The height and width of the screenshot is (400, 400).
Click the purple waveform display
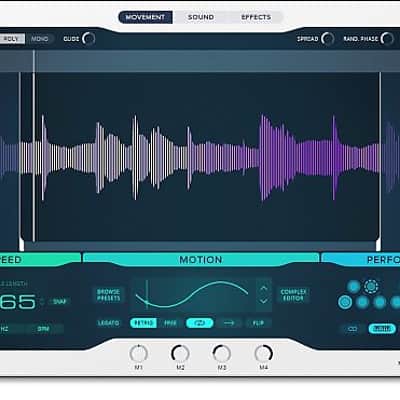[x=200, y=157]
